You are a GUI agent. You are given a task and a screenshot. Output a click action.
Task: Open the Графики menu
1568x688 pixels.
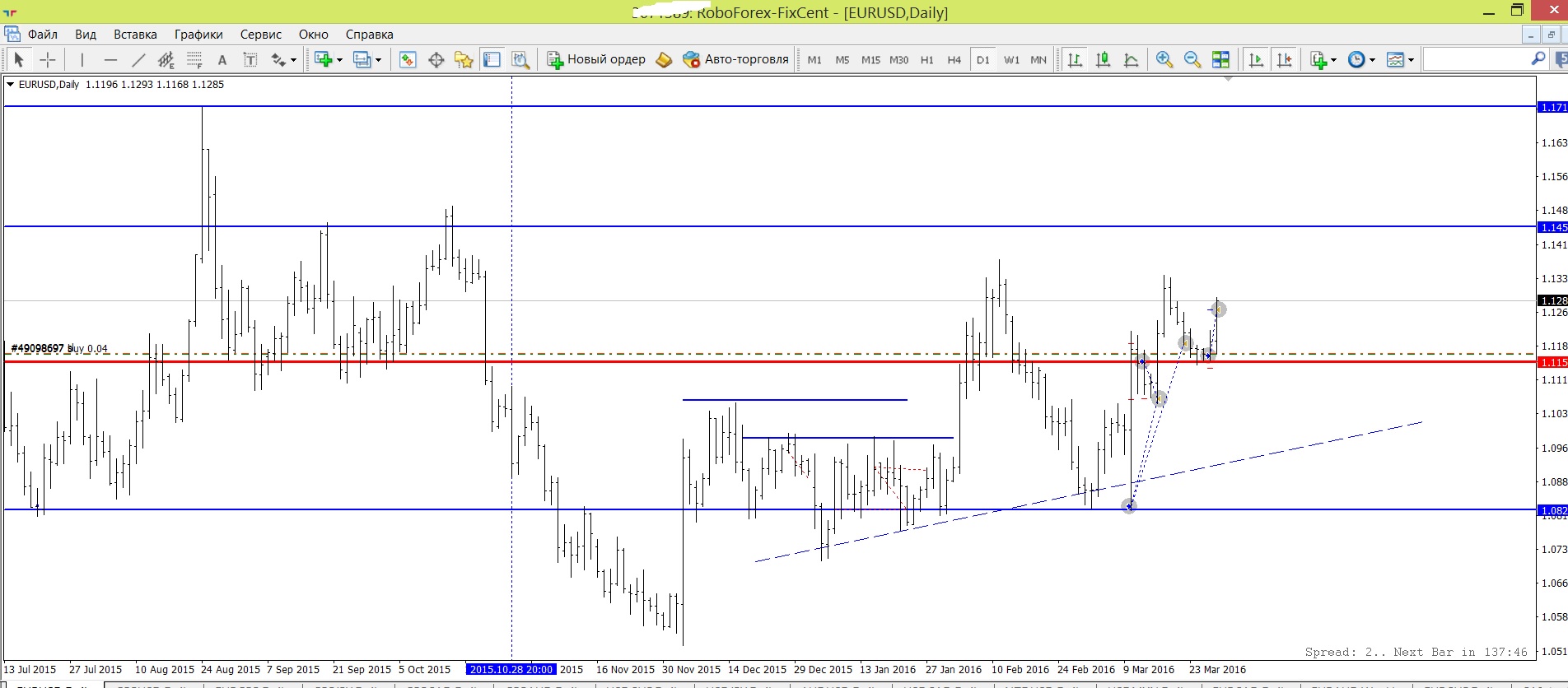click(198, 35)
